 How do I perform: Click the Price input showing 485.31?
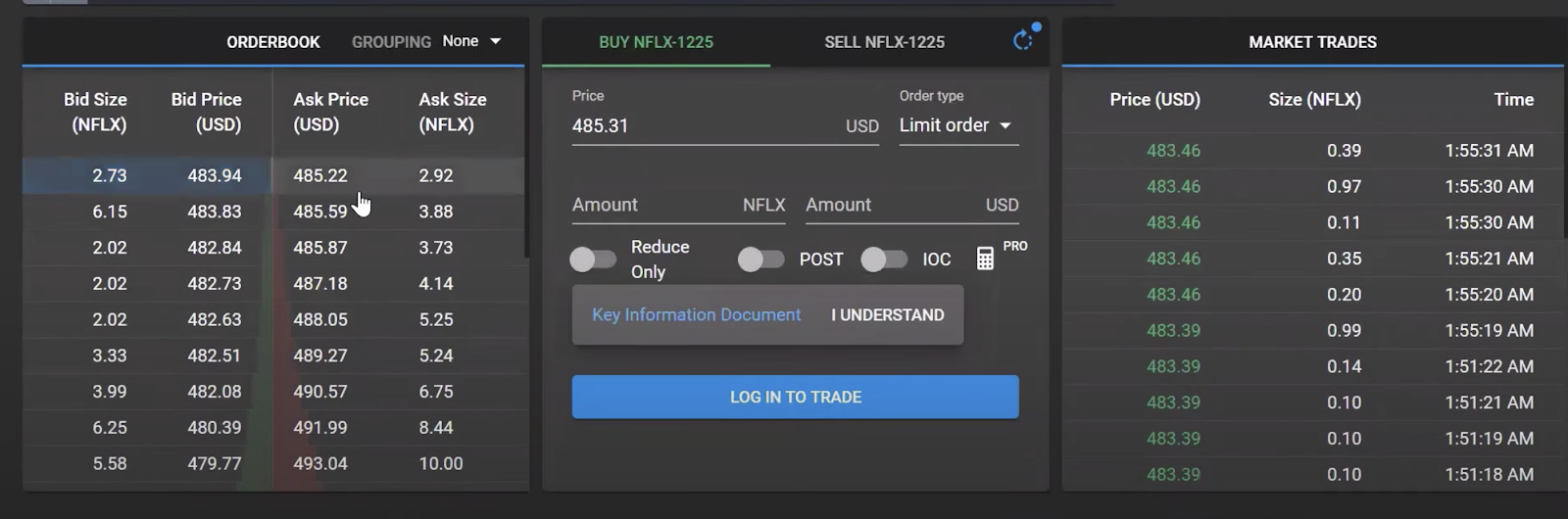click(725, 126)
